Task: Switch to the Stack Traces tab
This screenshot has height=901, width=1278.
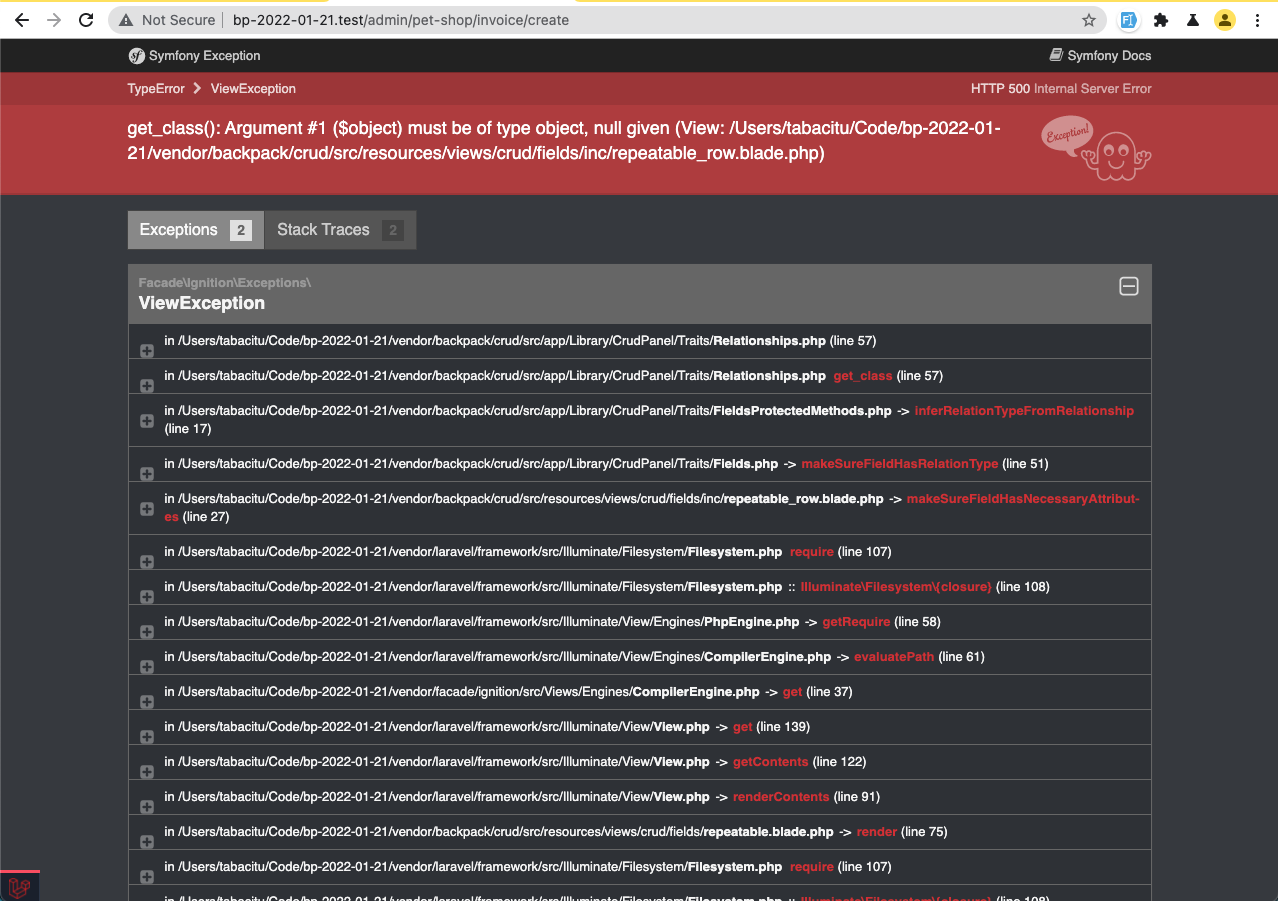Action: tap(322, 229)
